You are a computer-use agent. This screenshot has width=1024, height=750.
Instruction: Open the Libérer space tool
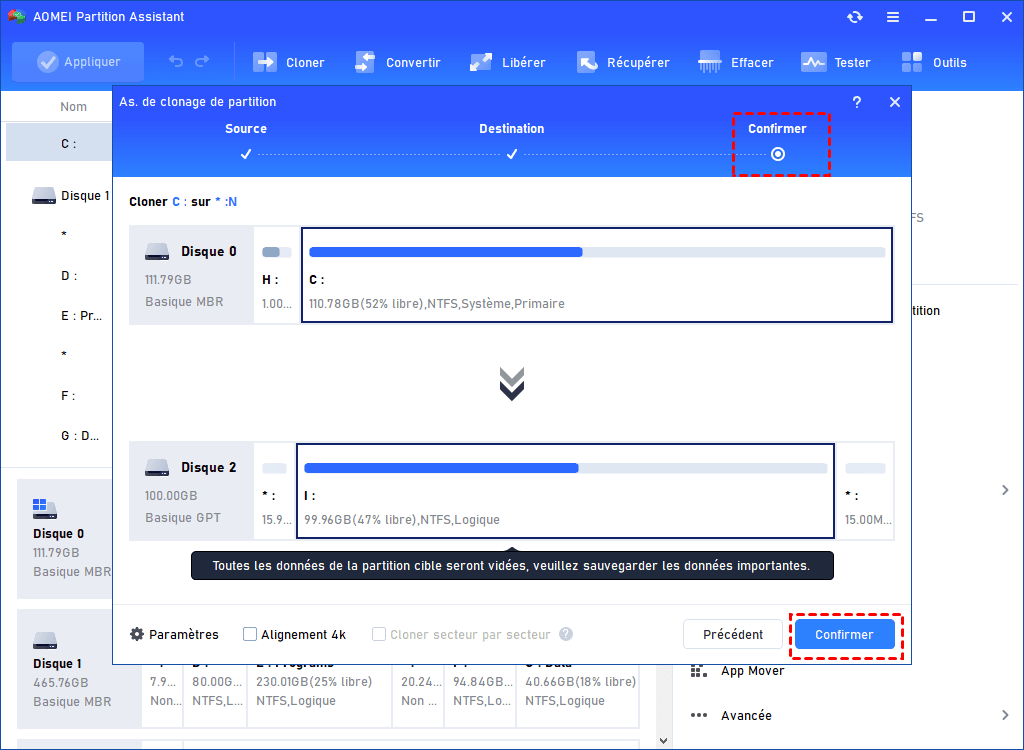(x=507, y=63)
